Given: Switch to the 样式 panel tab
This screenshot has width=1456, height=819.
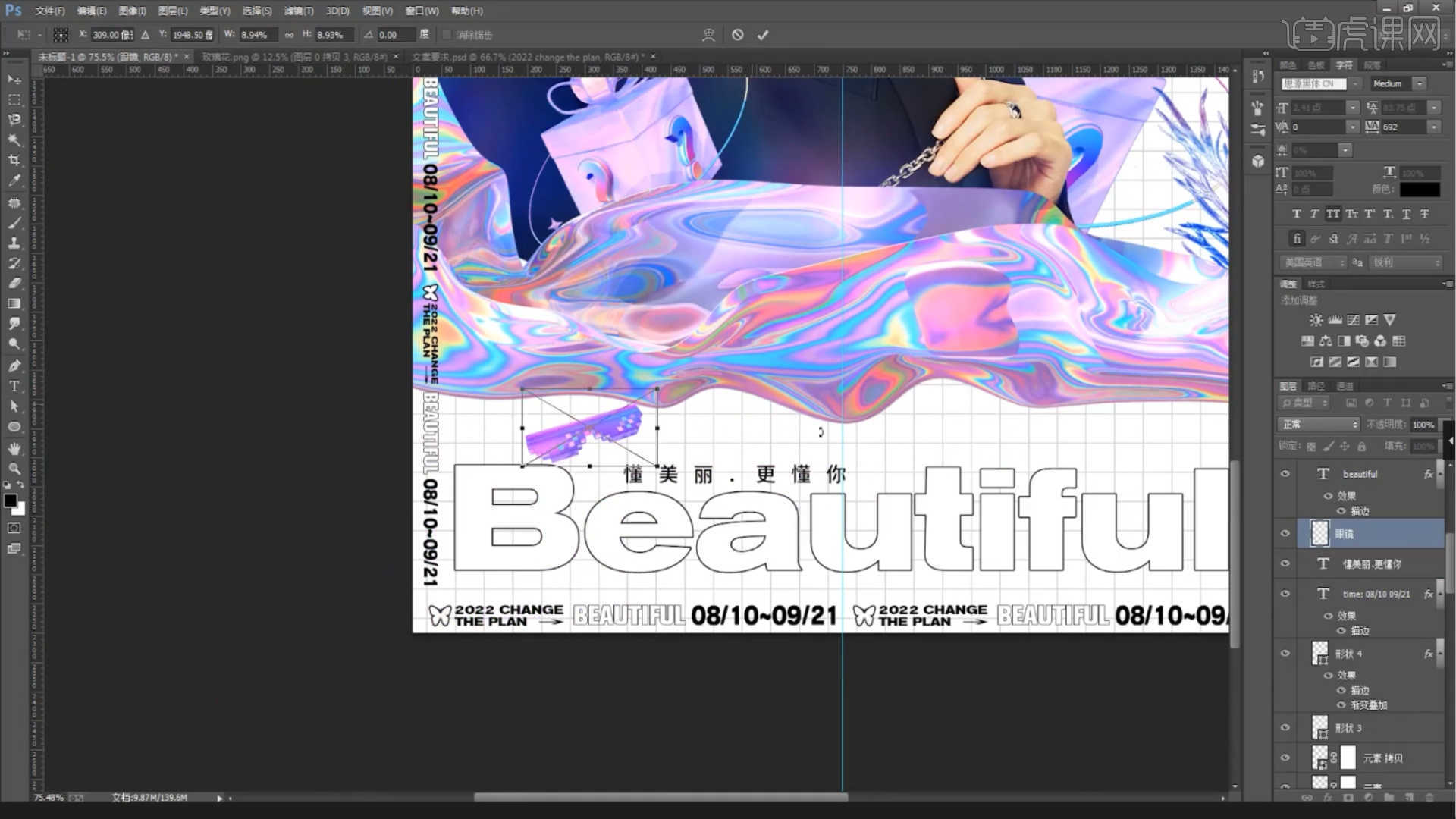Looking at the screenshot, I should coord(1316,284).
